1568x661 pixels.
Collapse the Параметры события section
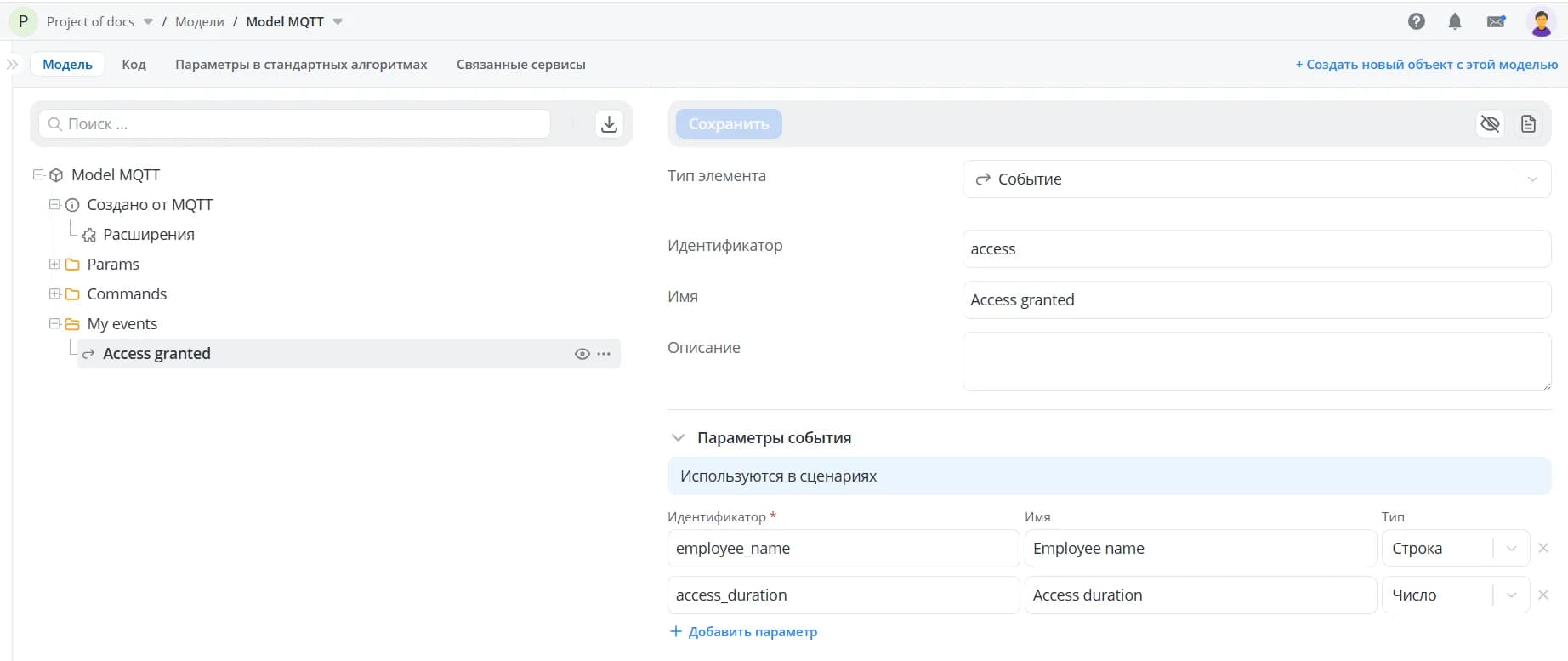pos(678,437)
